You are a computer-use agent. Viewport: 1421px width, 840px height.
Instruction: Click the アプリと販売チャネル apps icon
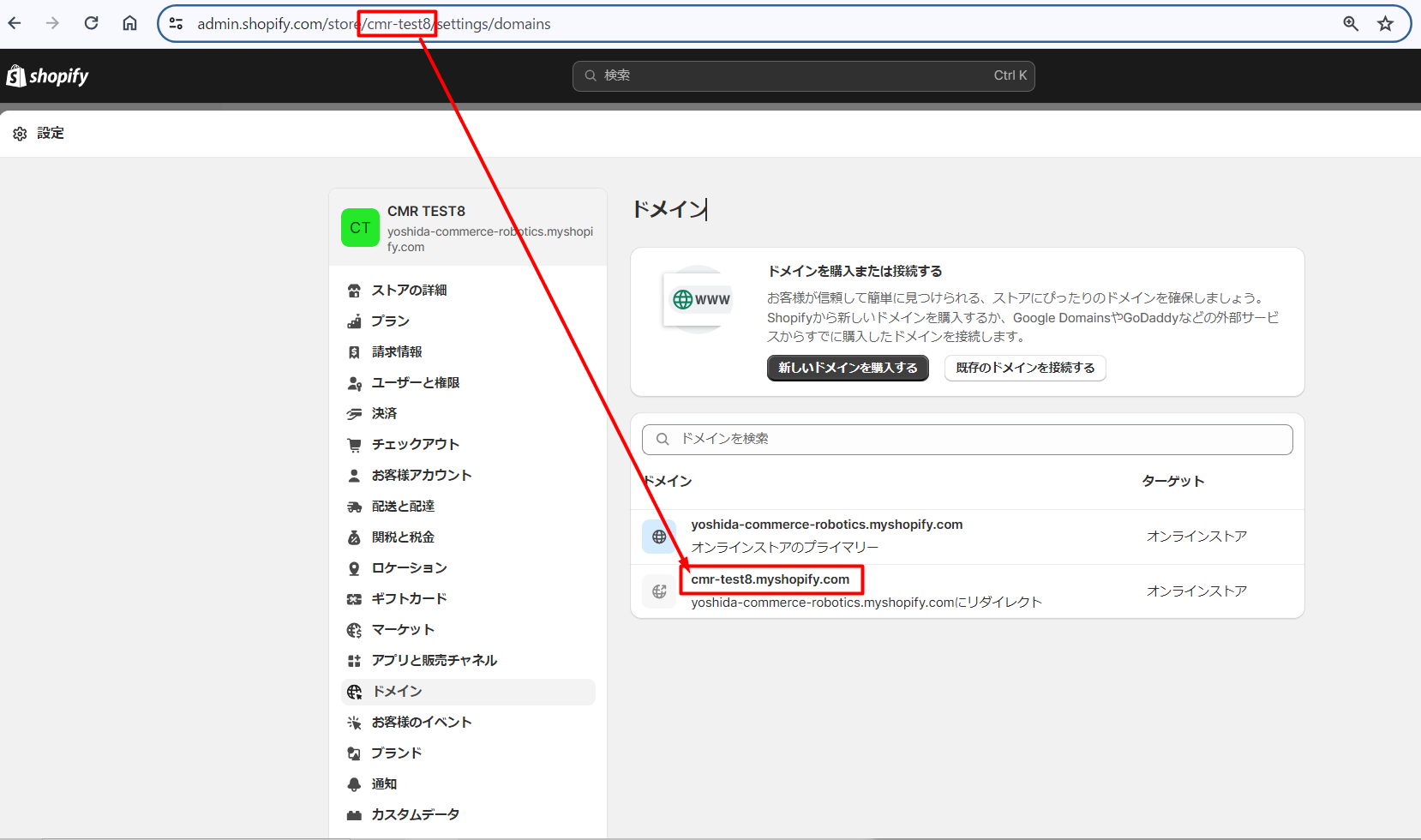coord(354,661)
